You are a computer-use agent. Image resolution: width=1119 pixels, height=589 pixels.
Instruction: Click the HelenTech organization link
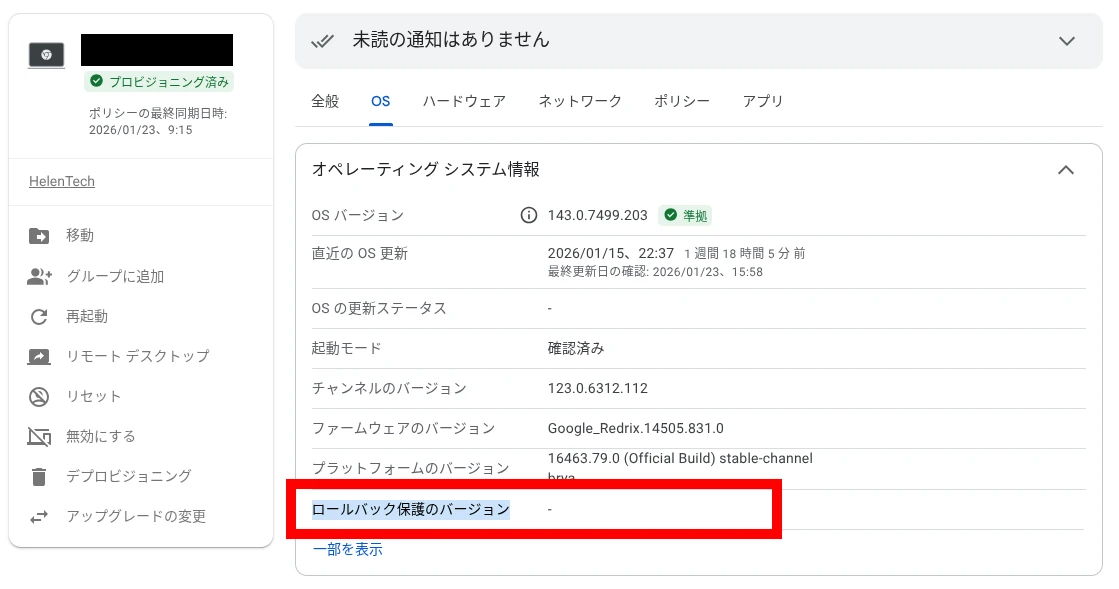[62, 182]
